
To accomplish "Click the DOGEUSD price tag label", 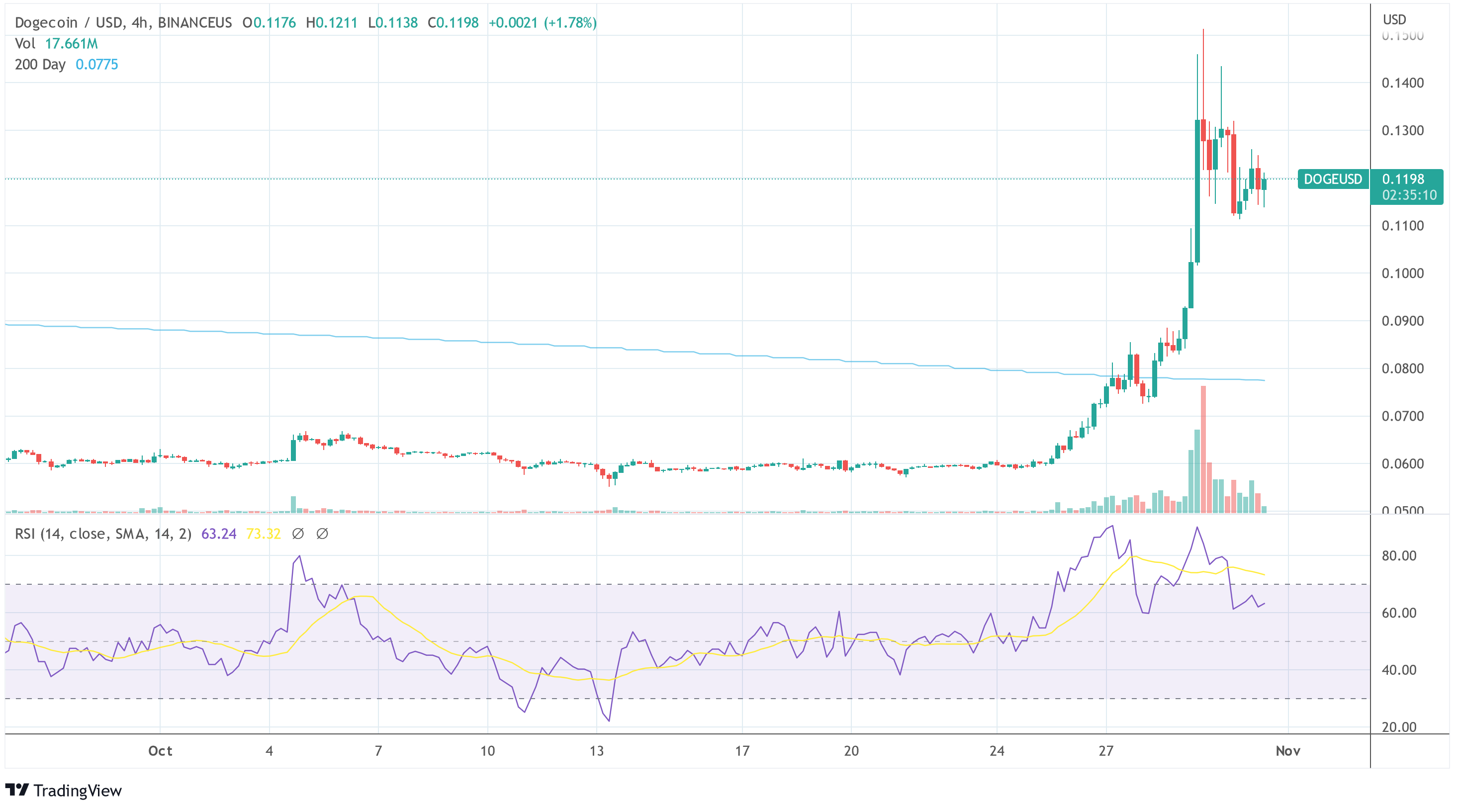I will [1333, 180].
